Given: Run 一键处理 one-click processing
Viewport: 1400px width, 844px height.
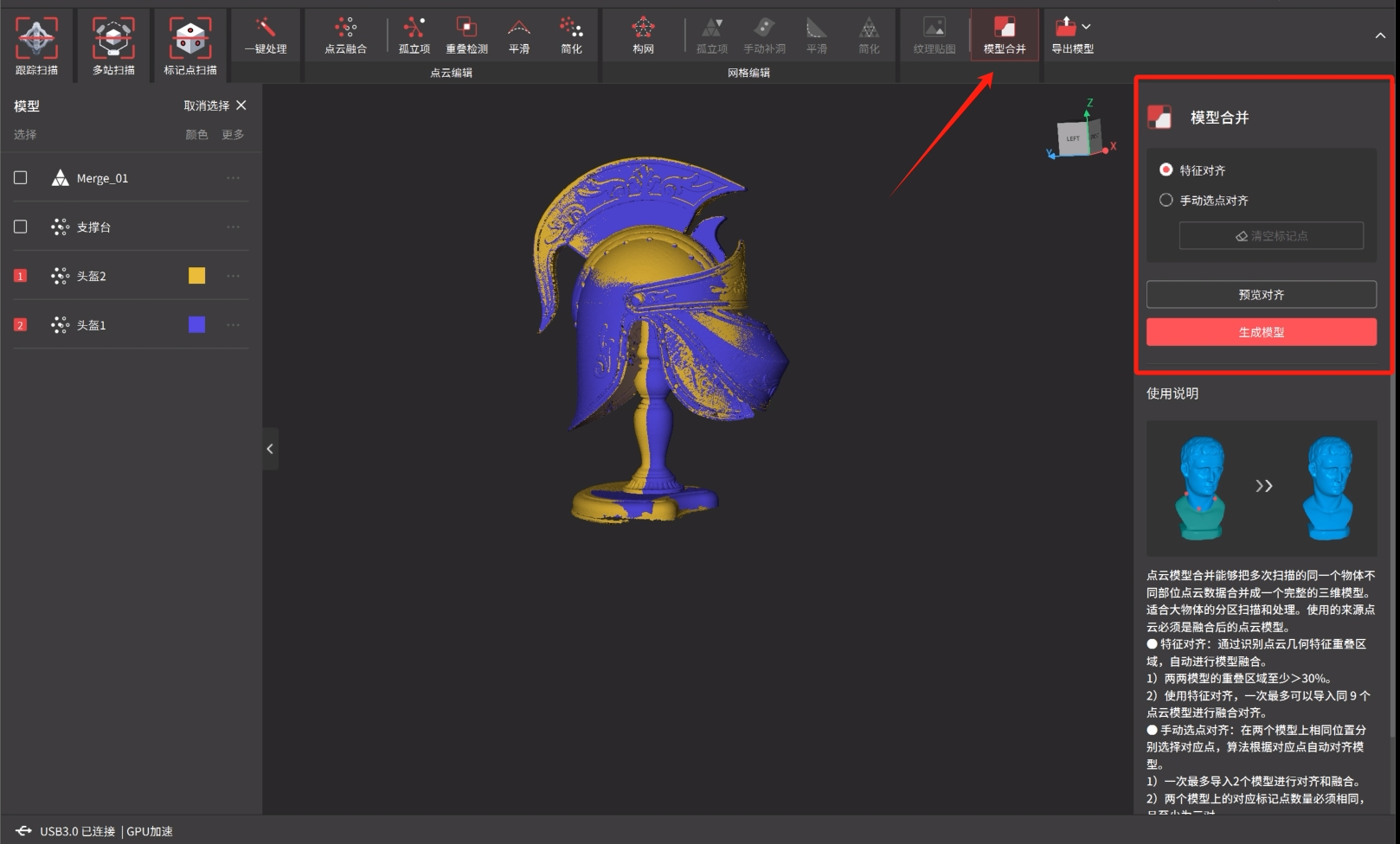Looking at the screenshot, I should pos(266,35).
